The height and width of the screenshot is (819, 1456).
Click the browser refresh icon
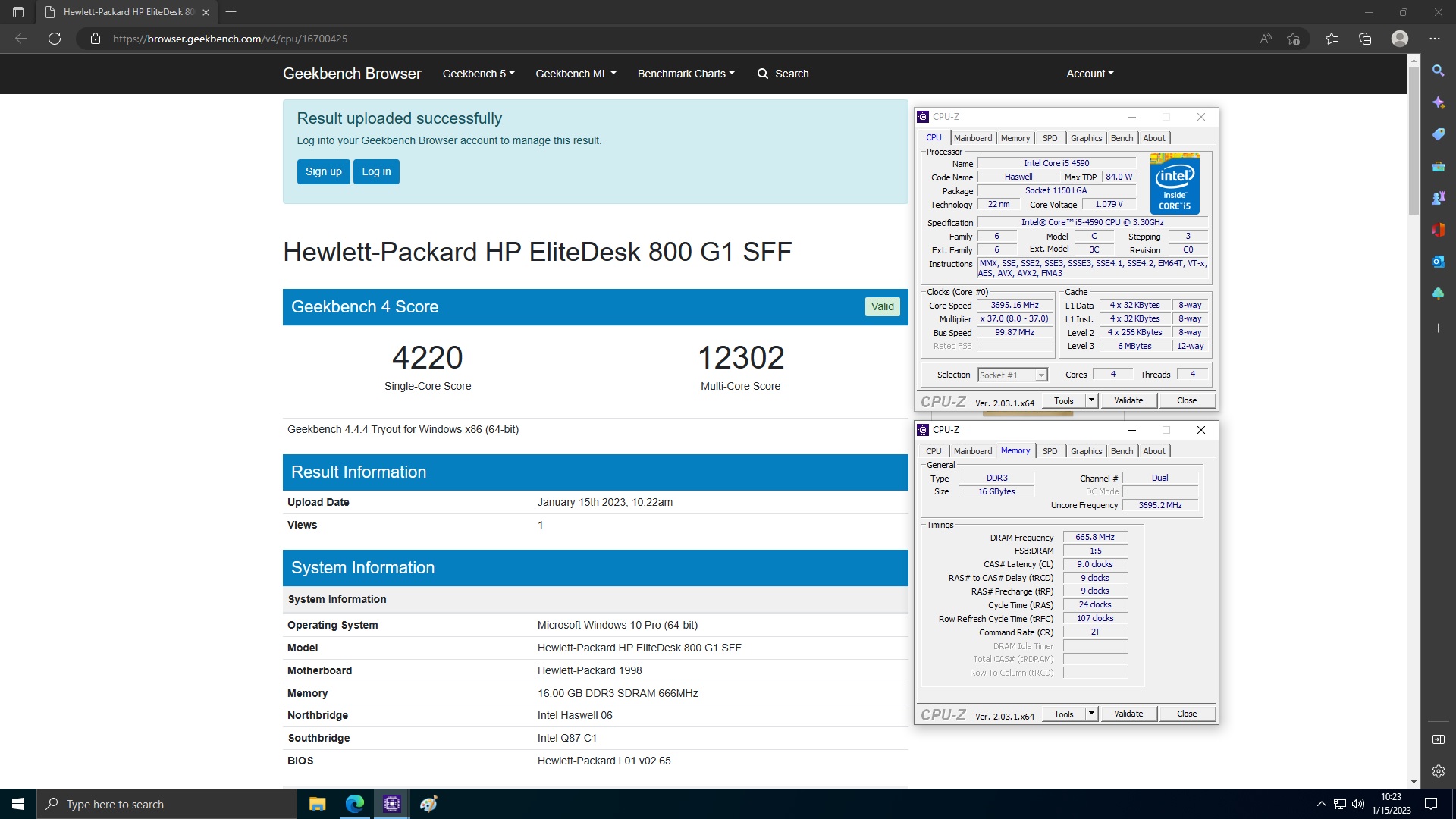pos(55,39)
